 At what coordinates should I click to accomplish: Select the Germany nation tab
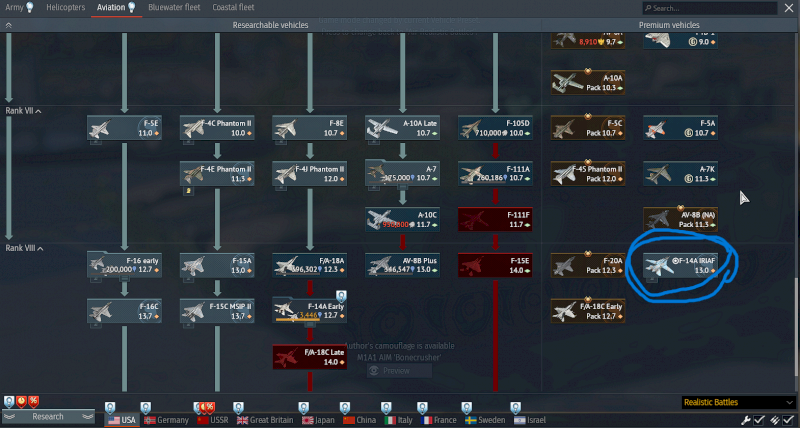(x=166, y=420)
